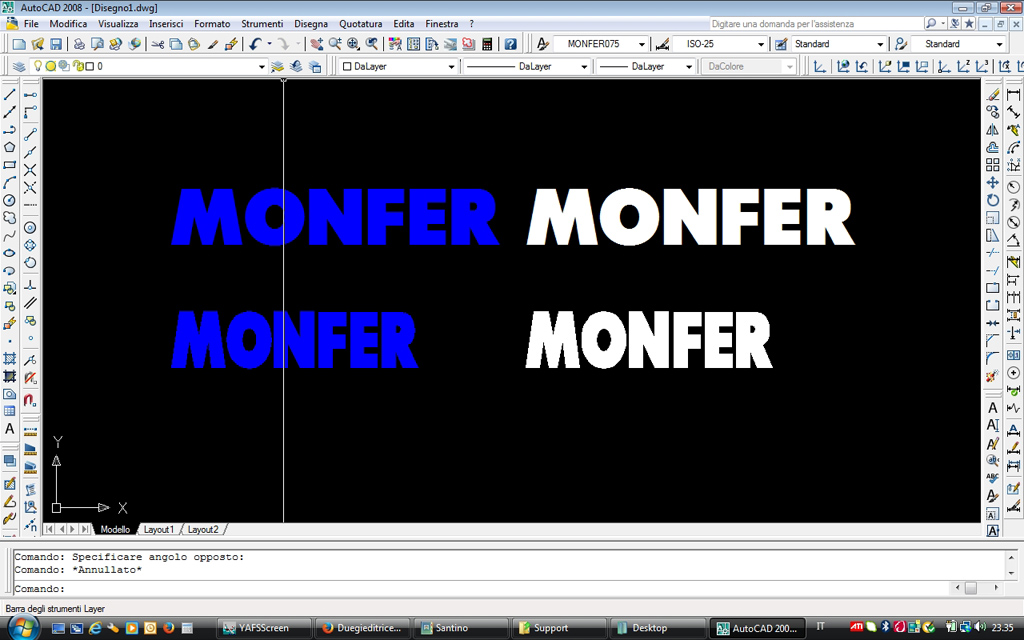Toggle the lock icon for layer 0
1024x640 pixels.
click(x=76, y=66)
